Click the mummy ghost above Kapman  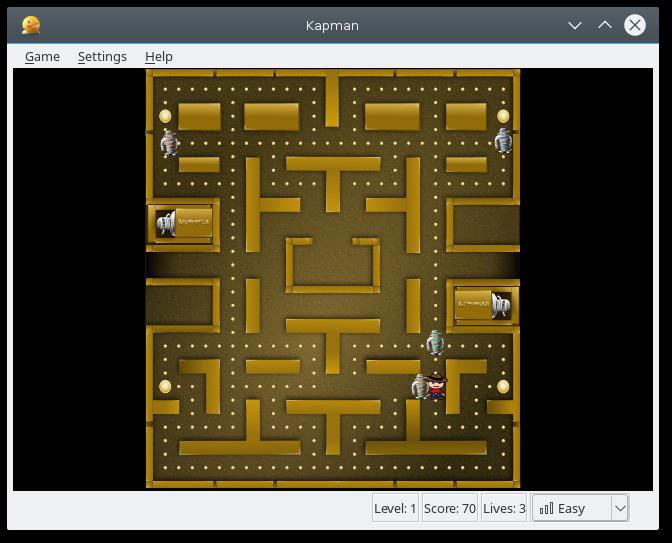click(435, 342)
